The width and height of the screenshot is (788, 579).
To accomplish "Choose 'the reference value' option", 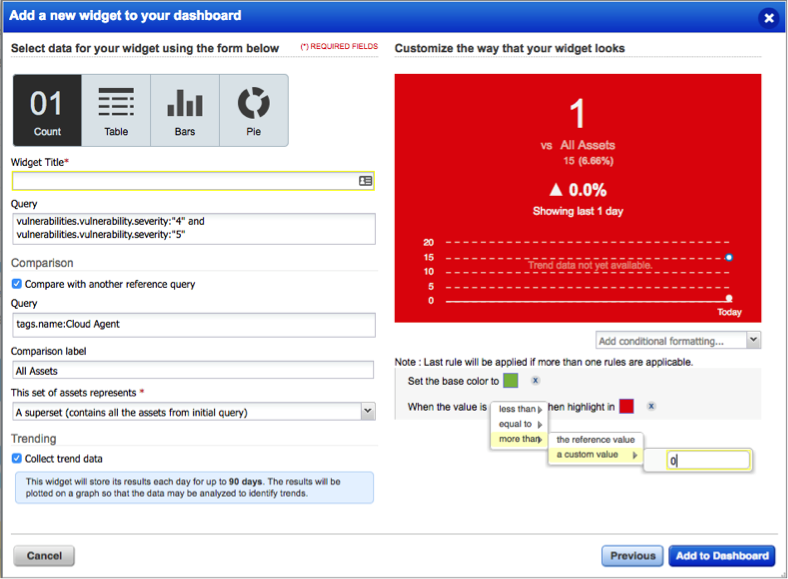I will (x=596, y=440).
